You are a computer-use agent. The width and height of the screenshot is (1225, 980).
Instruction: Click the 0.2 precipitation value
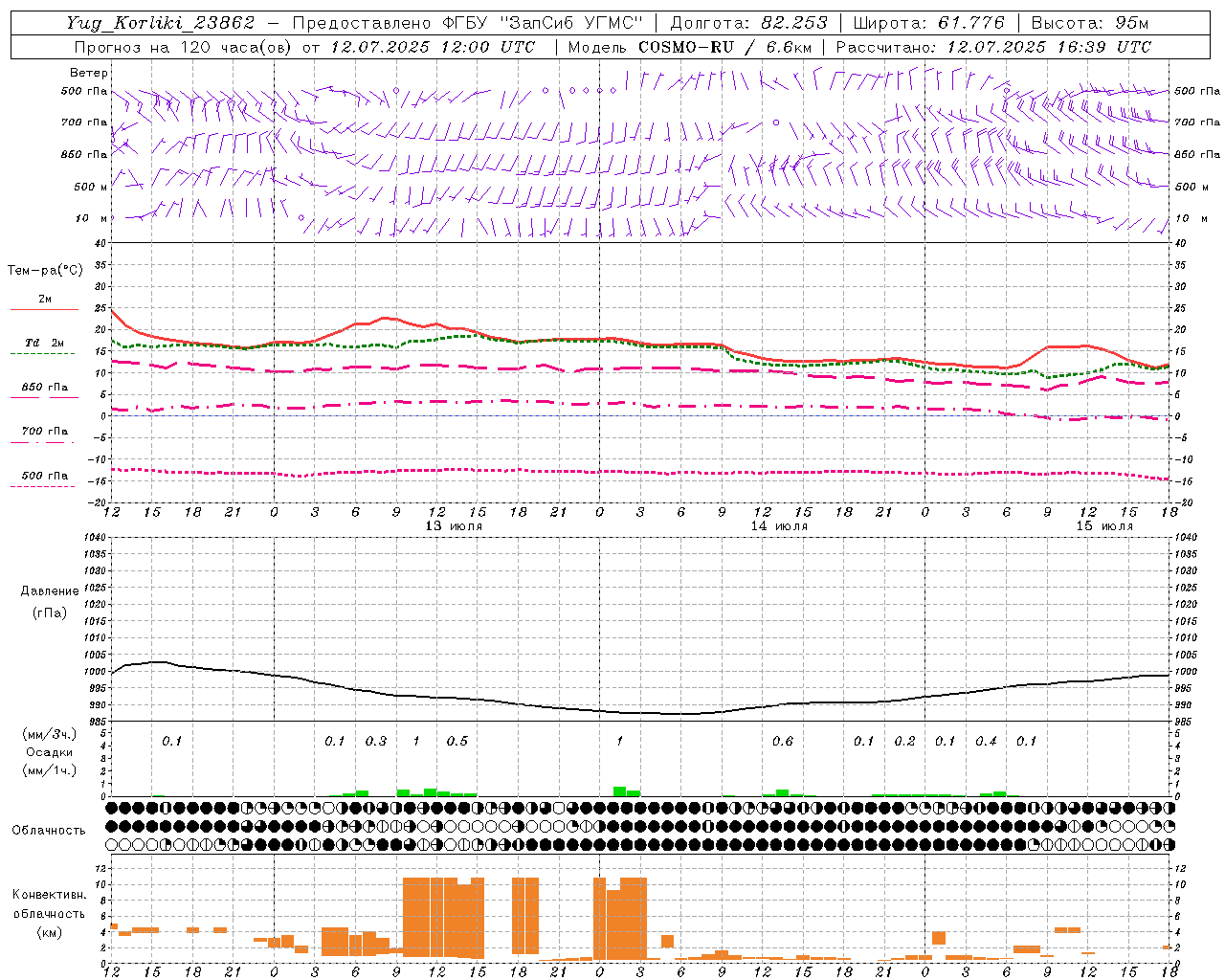tap(904, 742)
